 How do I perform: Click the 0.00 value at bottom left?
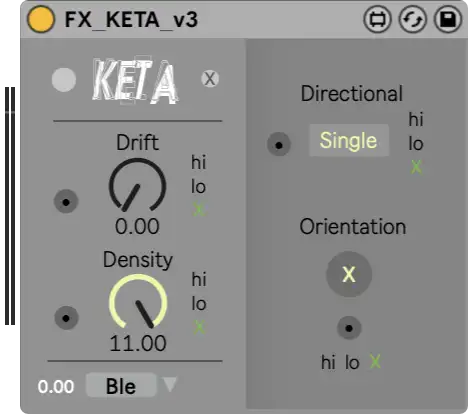click(x=56, y=387)
